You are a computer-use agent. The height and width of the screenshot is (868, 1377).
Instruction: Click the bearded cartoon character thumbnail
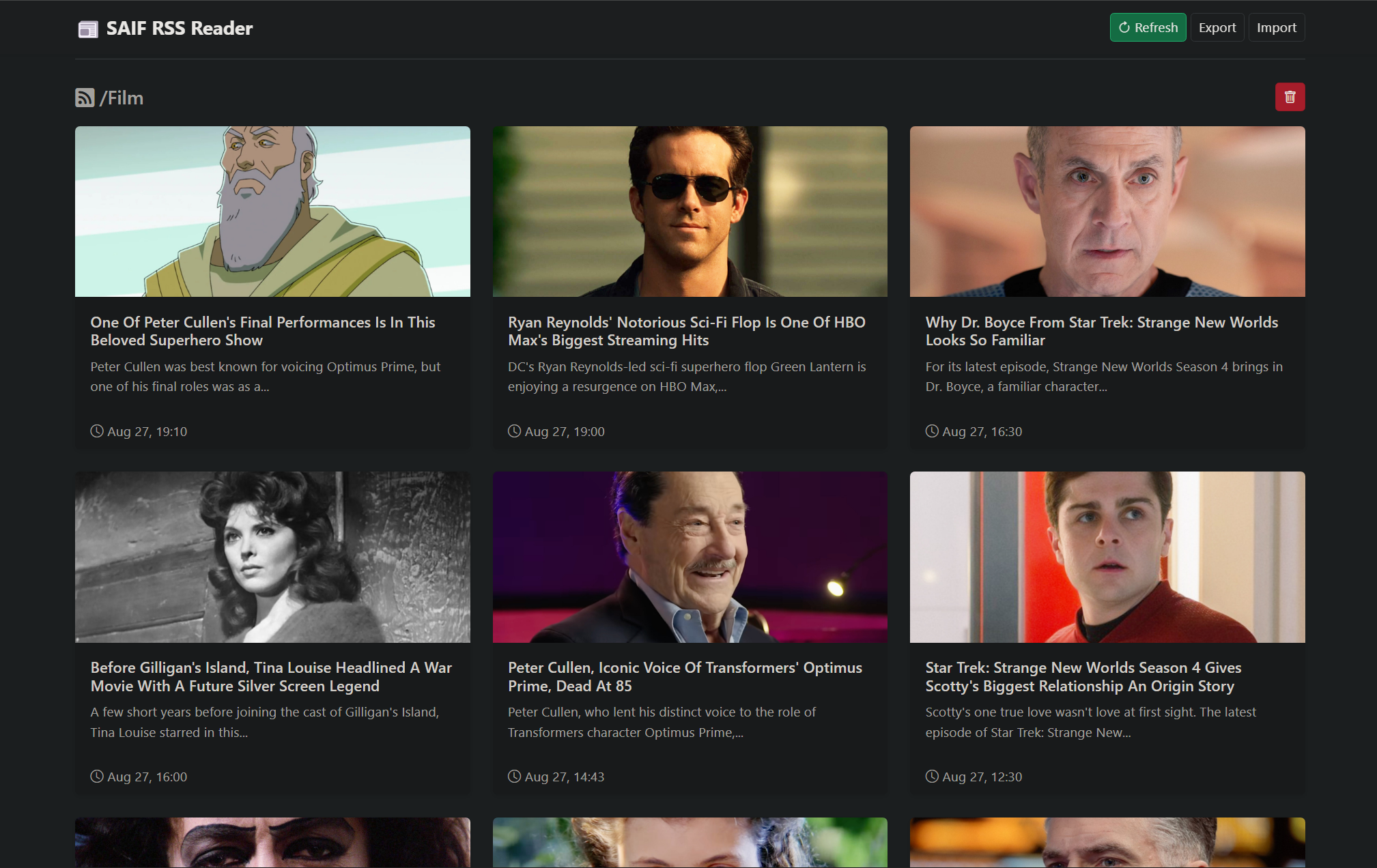tap(272, 212)
